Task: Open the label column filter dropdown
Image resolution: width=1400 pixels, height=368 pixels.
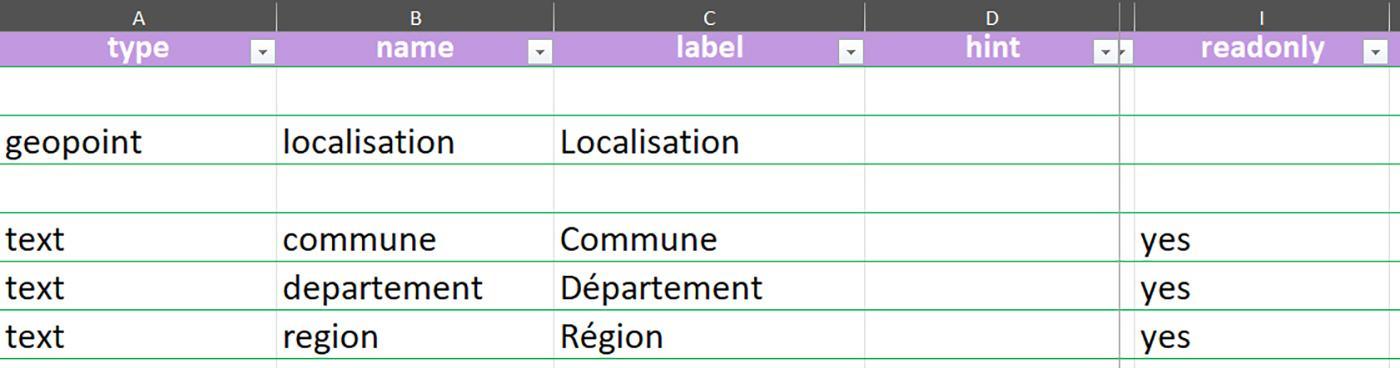Action: (x=850, y=52)
